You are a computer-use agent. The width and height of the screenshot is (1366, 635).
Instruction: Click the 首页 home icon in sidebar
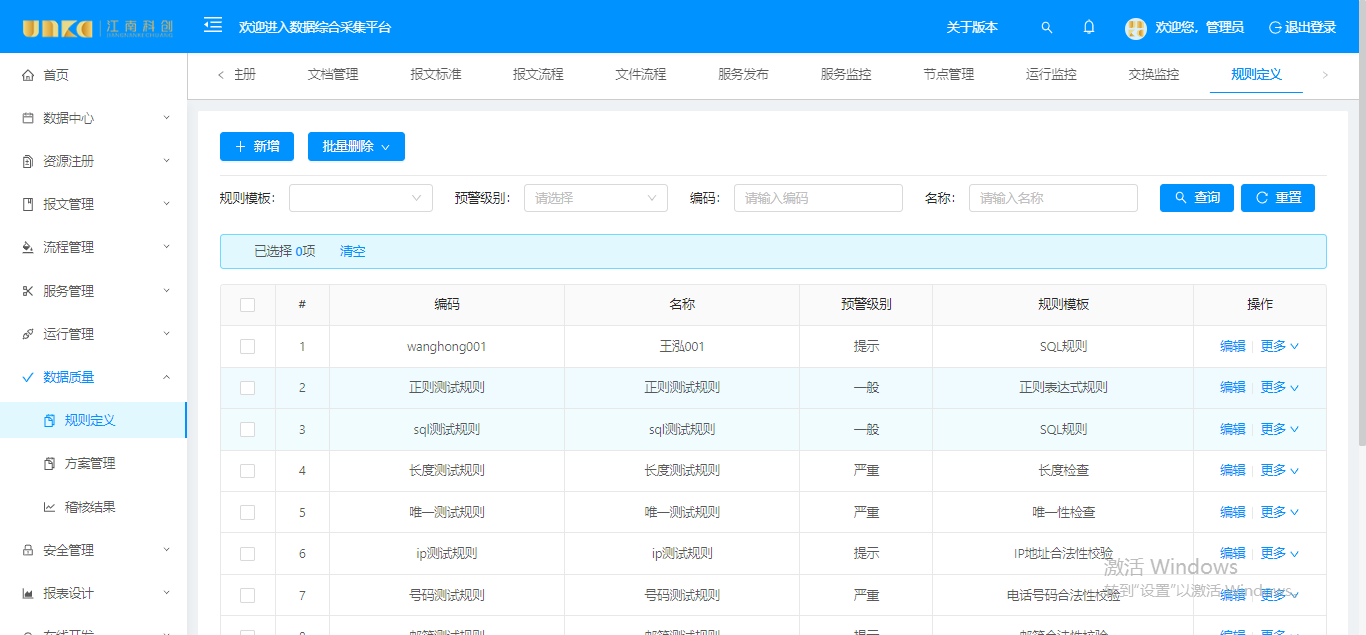coord(28,75)
